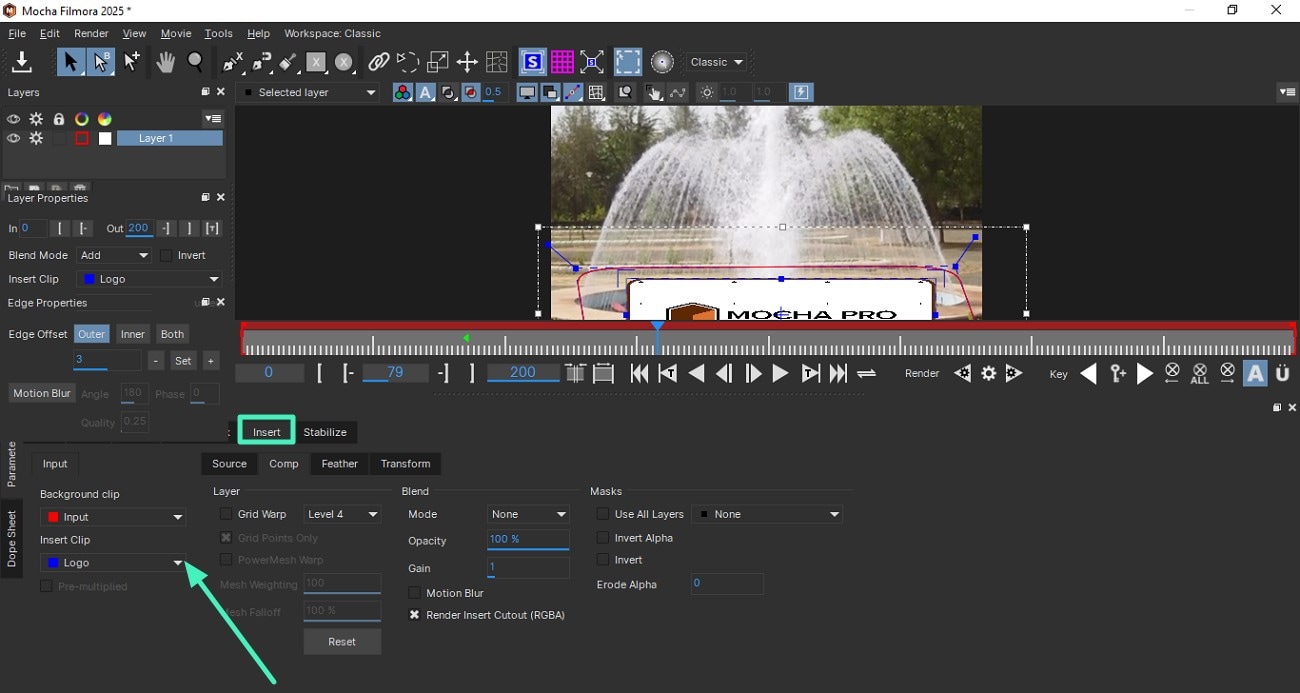Switch to the Stabilize tab
Image resolution: width=1300 pixels, height=693 pixels.
coord(326,432)
